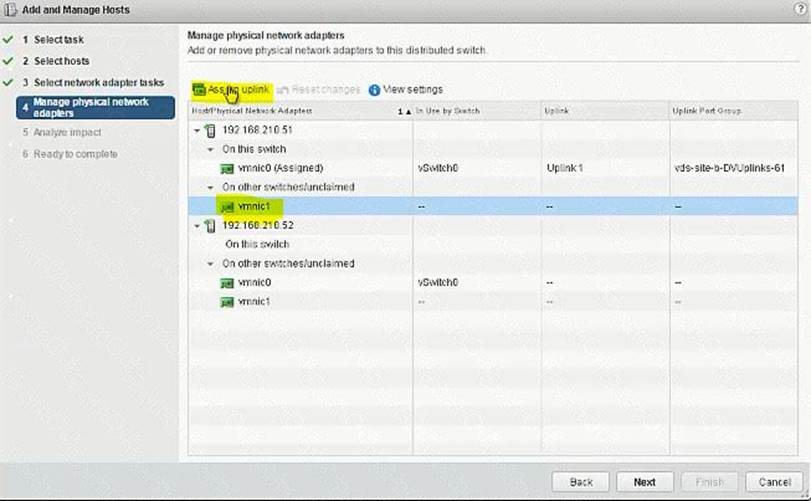The height and width of the screenshot is (501, 811).
Task: Go to Select task wizard step
Action: click(60, 40)
